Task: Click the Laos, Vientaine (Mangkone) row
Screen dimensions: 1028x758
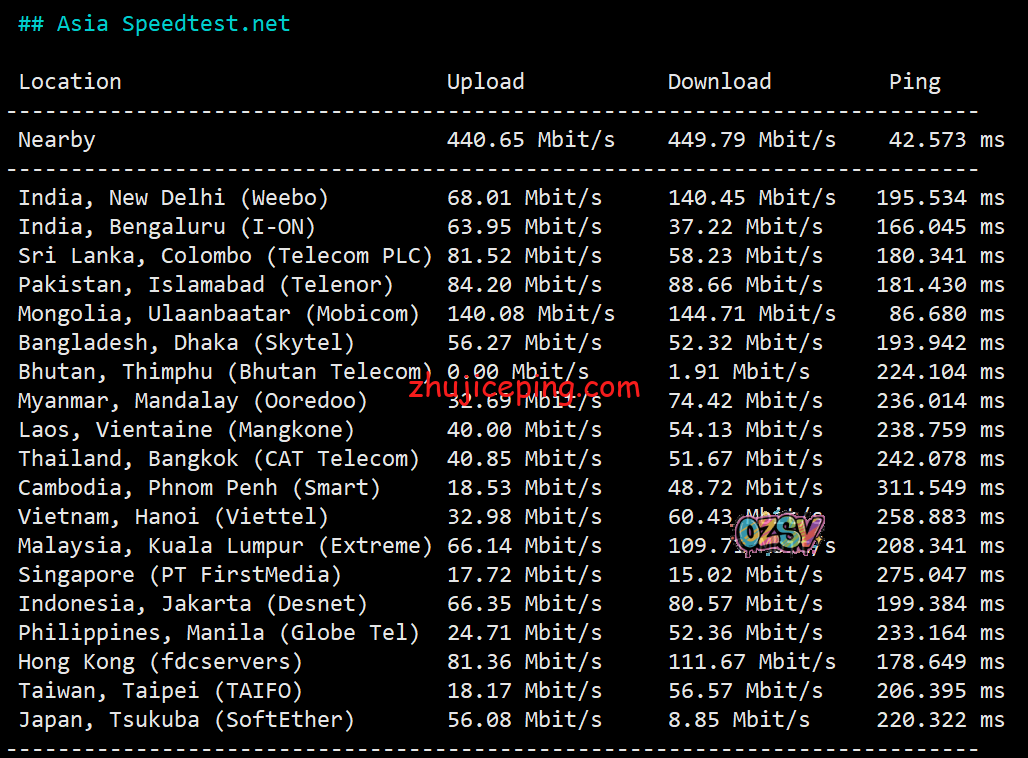Action: pyautogui.click(x=186, y=430)
